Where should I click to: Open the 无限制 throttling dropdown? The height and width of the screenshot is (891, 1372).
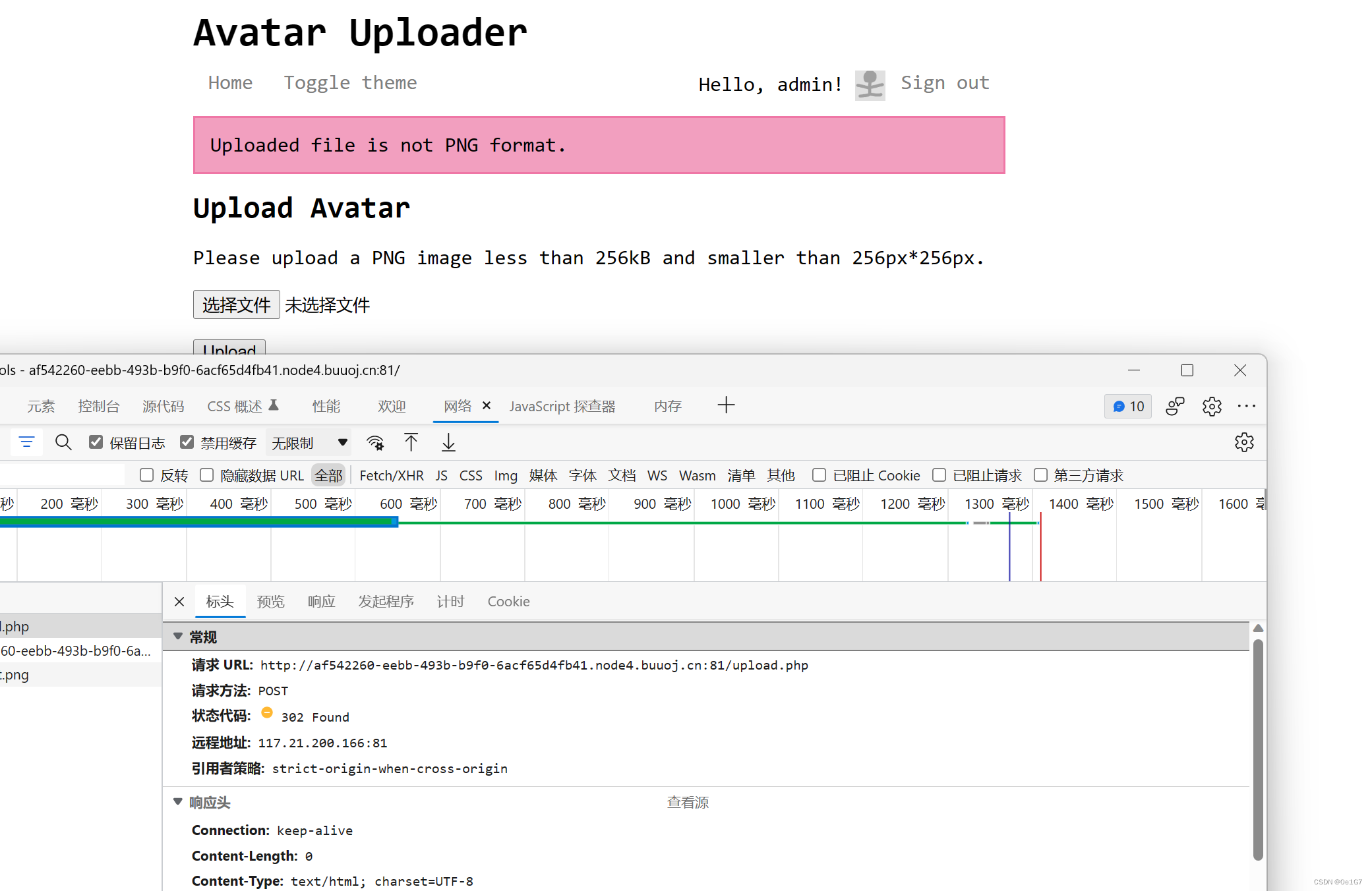click(x=308, y=442)
